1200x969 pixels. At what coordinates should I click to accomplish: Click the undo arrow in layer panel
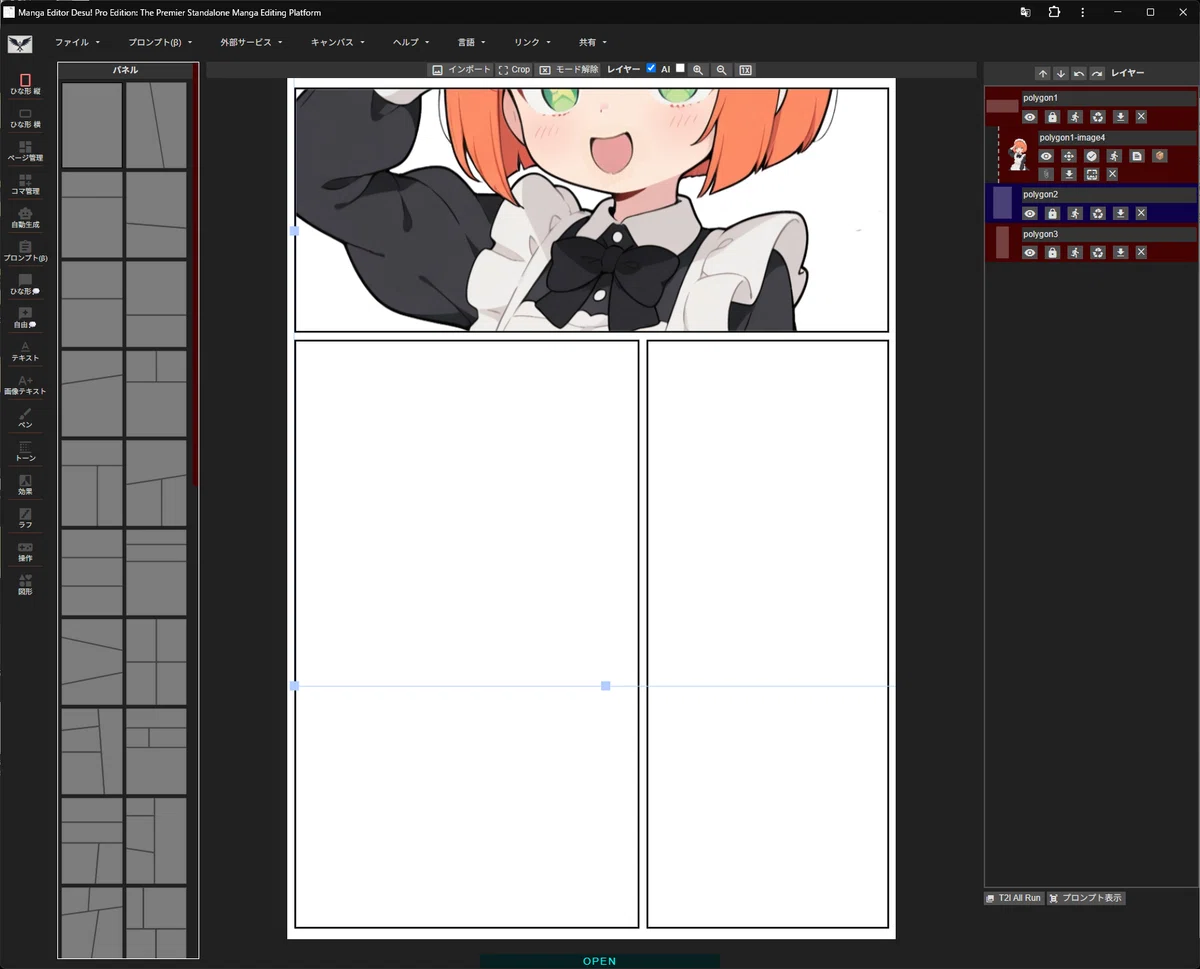1079,73
